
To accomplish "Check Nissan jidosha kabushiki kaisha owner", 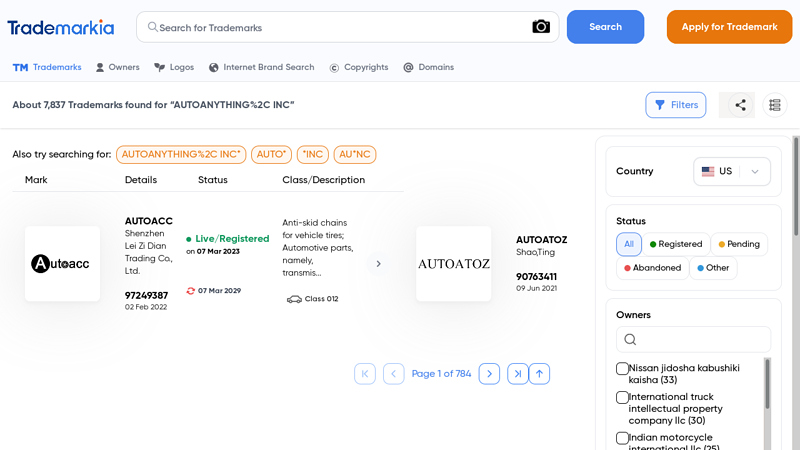I will 622,368.
